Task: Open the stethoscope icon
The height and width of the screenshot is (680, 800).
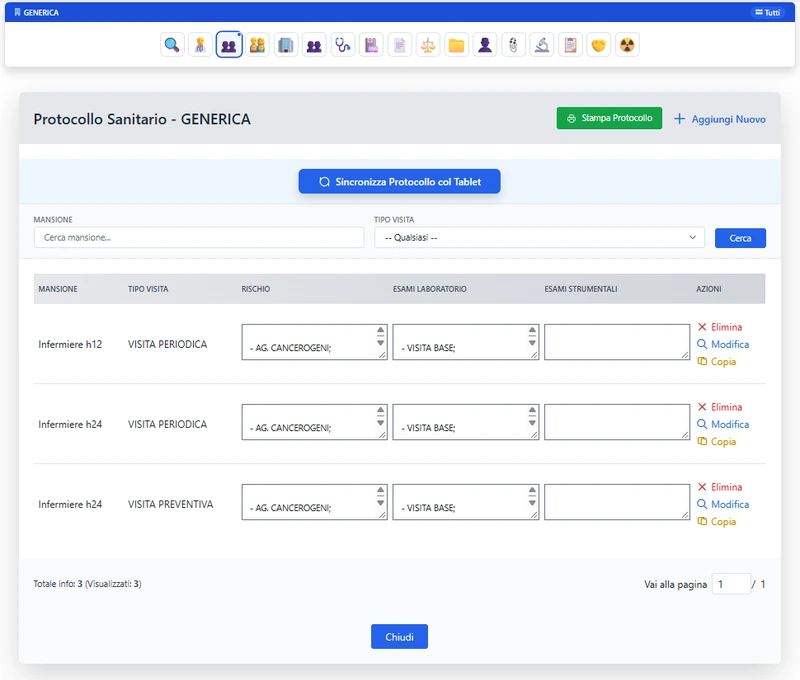Action: click(342, 45)
